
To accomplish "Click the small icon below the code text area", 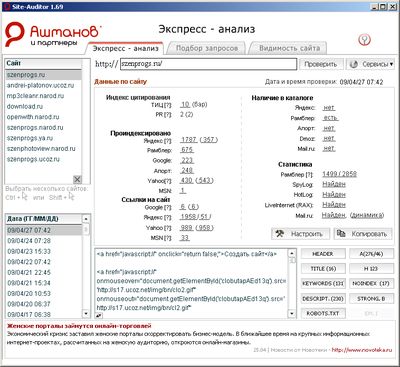I will 99,315.
